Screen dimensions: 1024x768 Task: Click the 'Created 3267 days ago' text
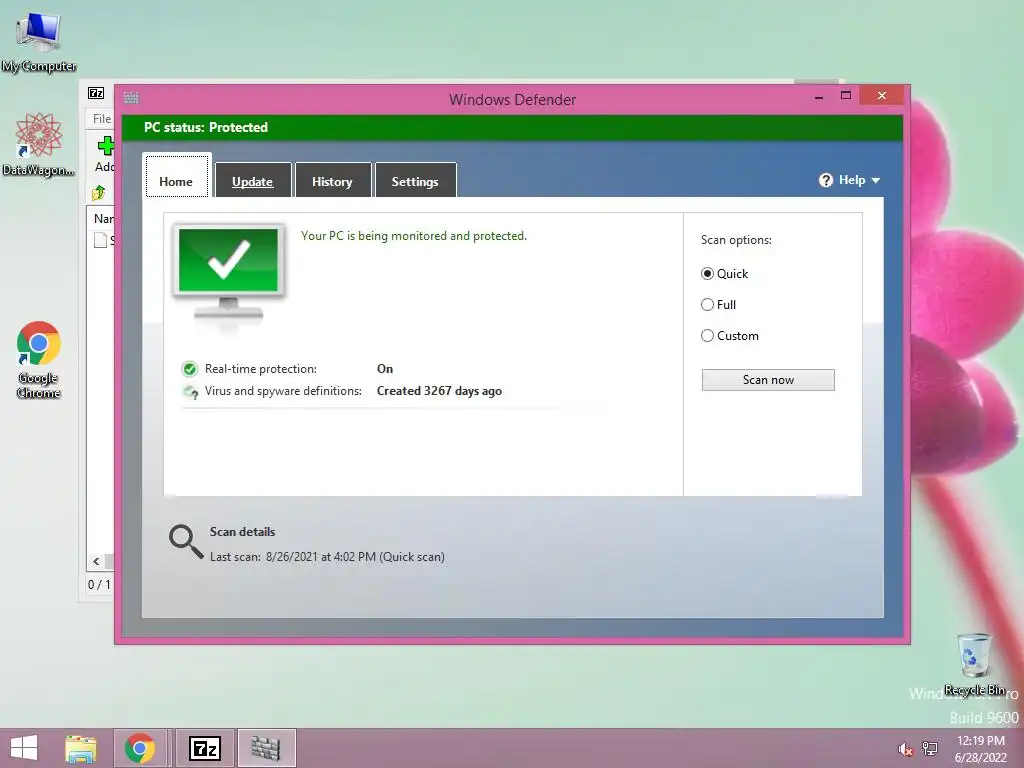(x=440, y=391)
